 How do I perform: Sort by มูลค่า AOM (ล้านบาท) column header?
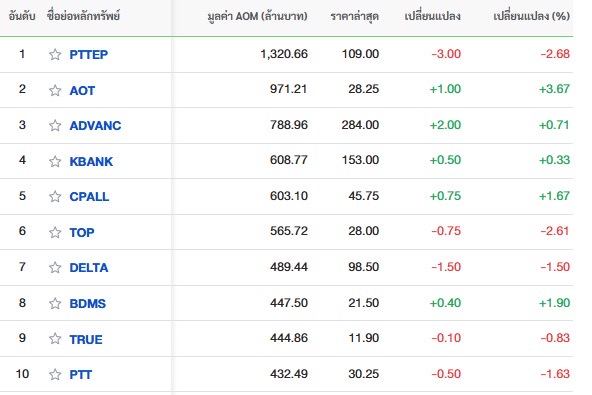point(257,16)
